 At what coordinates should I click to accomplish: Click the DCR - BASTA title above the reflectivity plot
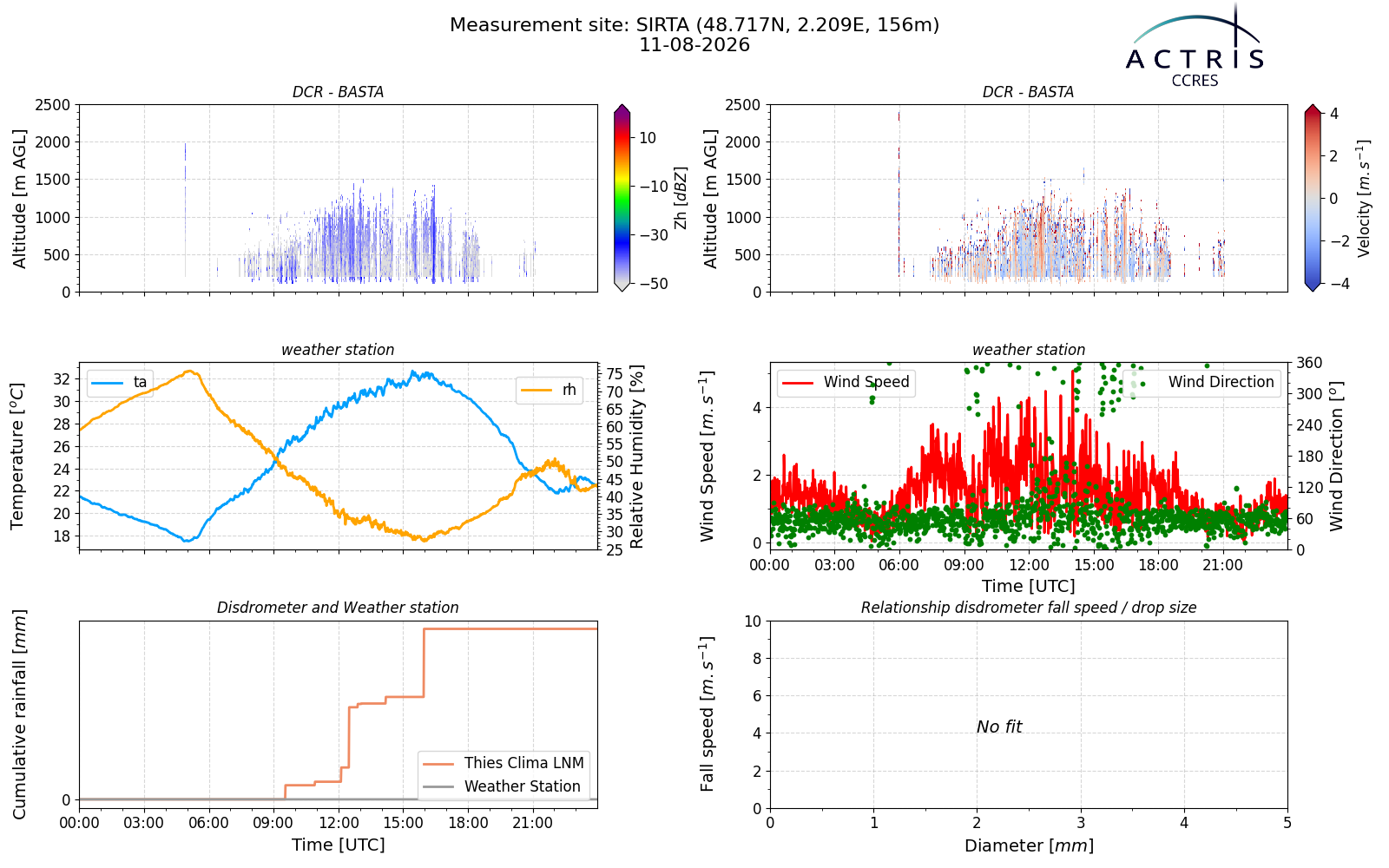(x=338, y=92)
